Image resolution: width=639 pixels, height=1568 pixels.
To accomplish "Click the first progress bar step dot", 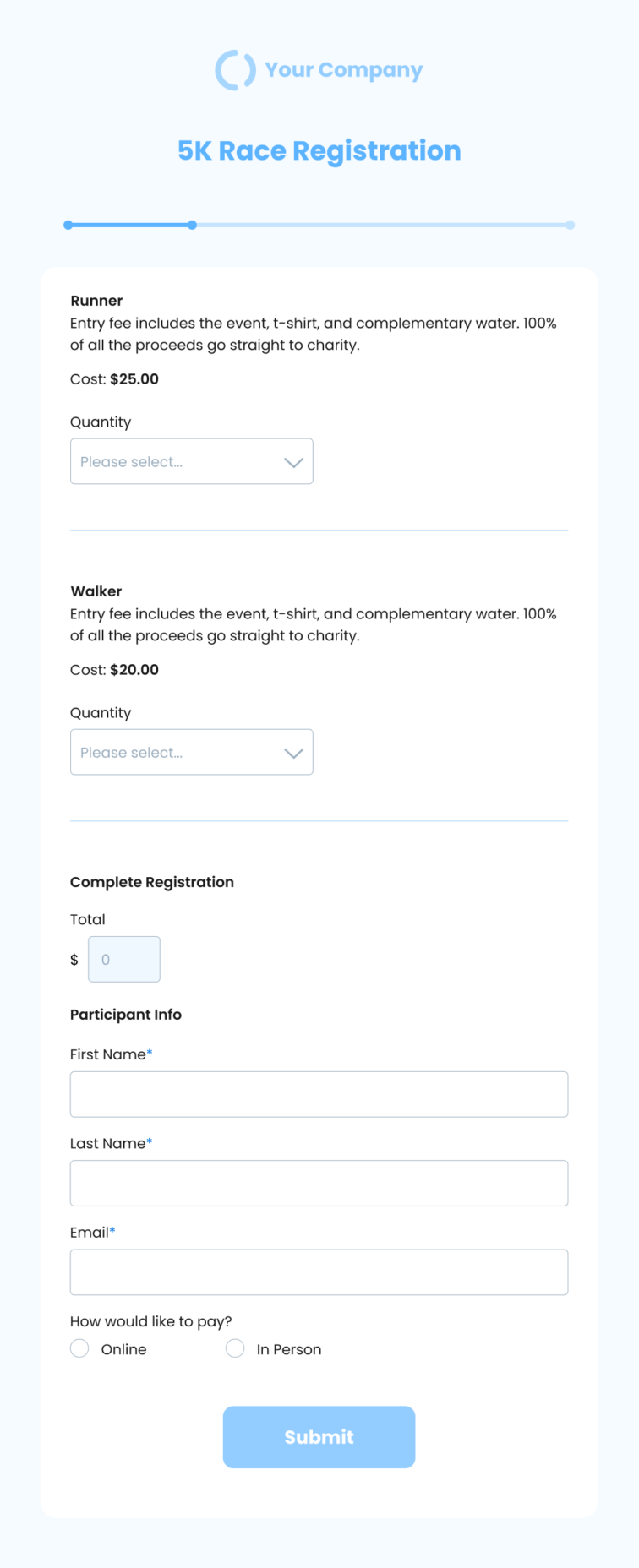I will (x=68, y=225).
